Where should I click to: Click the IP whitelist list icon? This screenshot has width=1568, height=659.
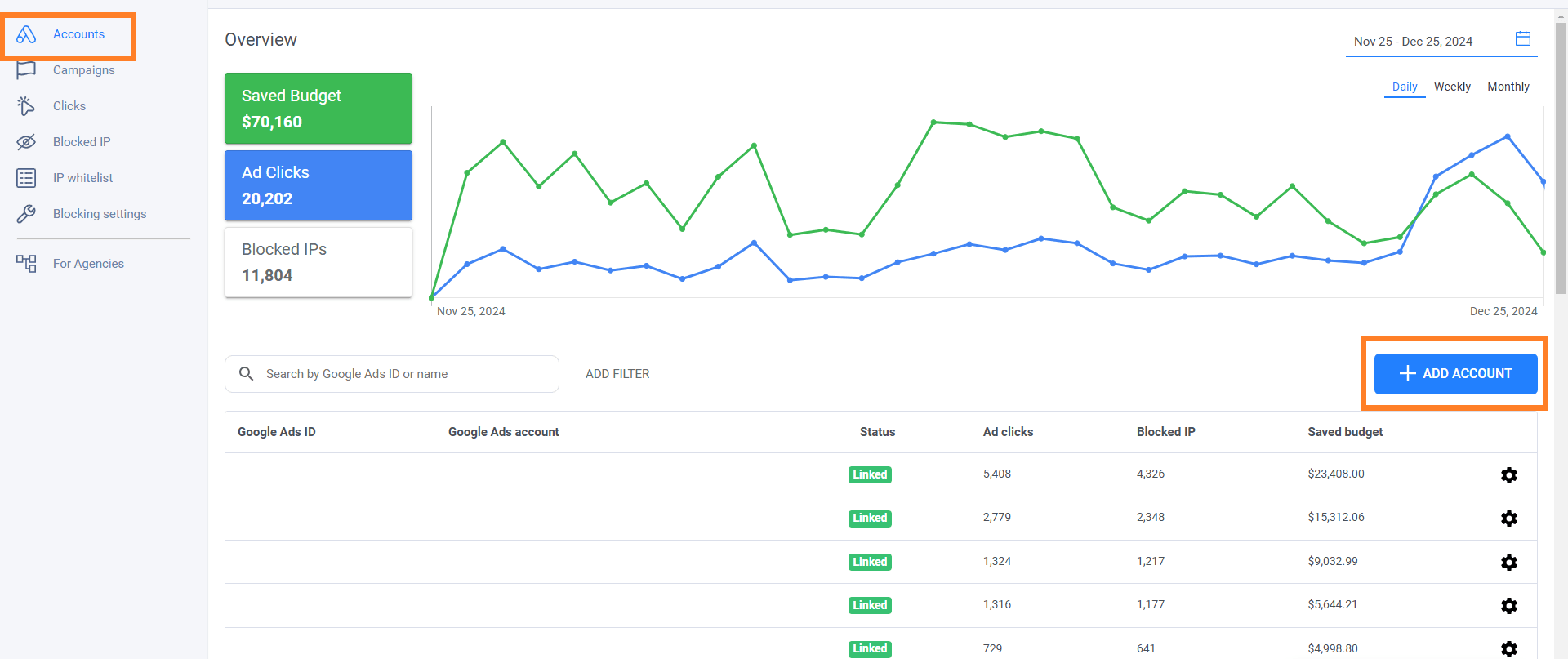click(26, 178)
